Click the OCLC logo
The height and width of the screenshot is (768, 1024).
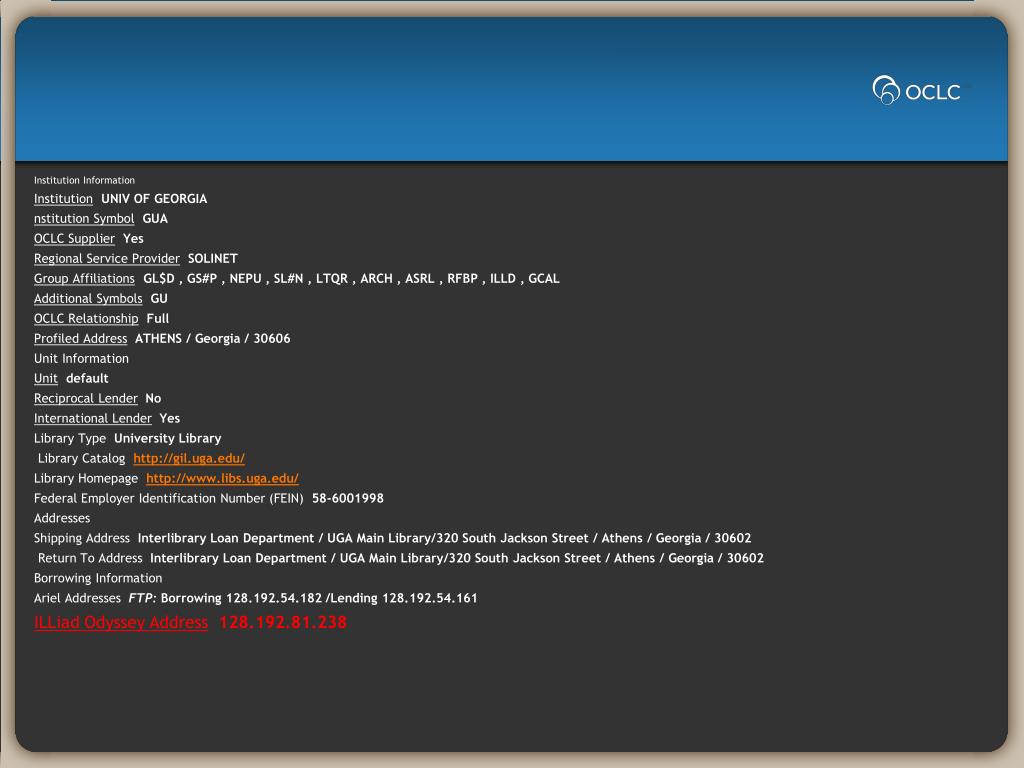(917, 90)
